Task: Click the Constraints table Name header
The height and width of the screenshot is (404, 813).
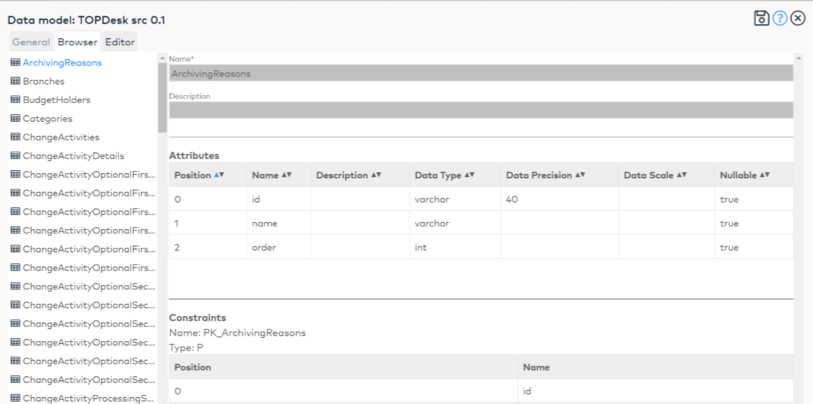Action: pyautogui.click(x=655, y=367)
